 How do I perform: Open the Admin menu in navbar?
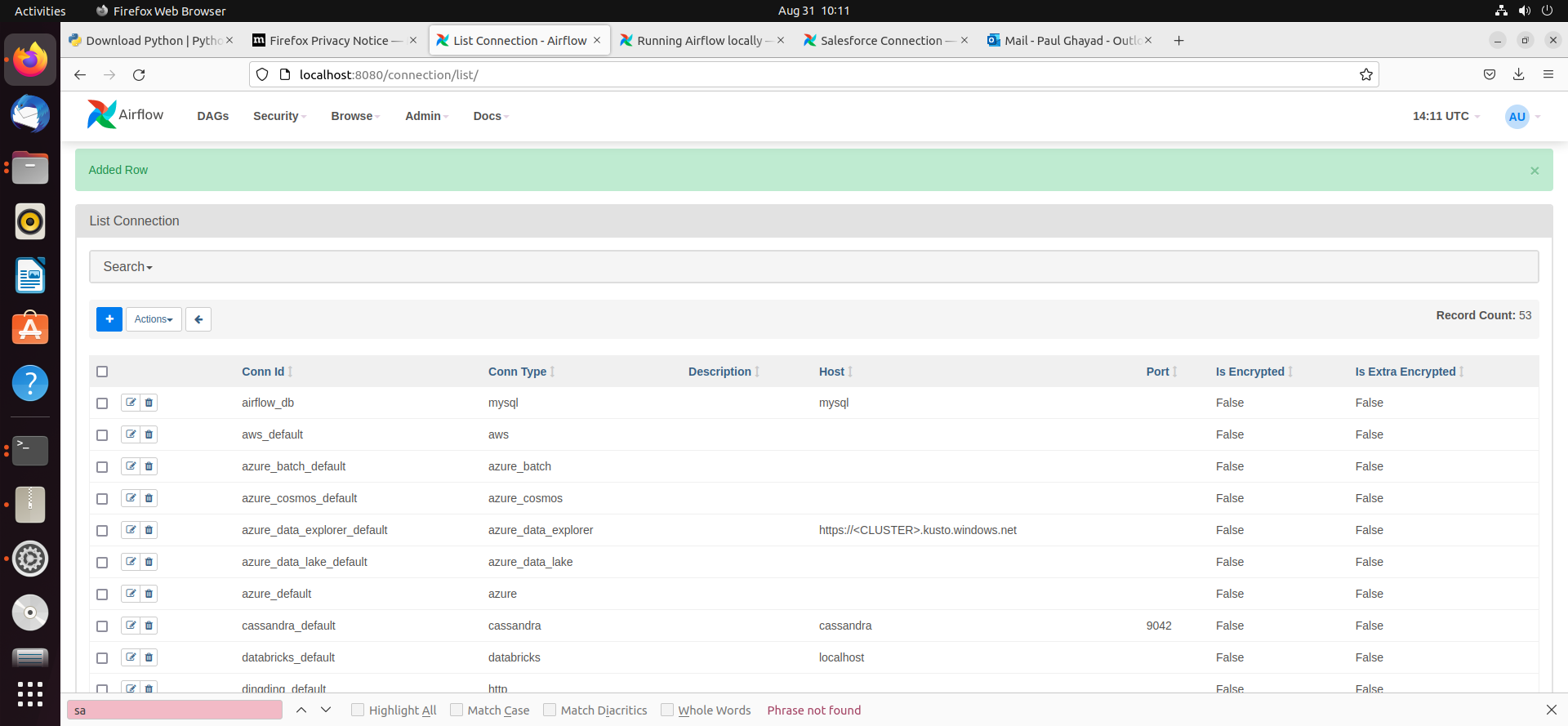click(426, 116)
